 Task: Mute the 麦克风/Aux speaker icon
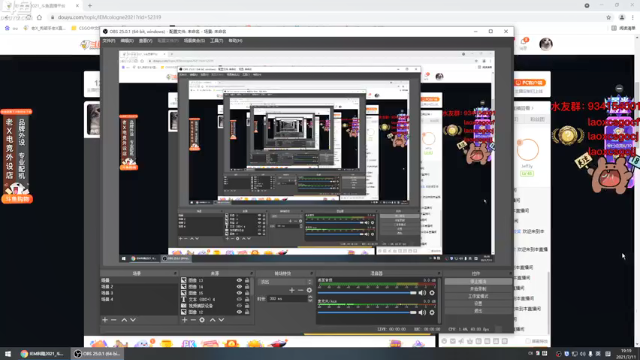tap(422, 312)
